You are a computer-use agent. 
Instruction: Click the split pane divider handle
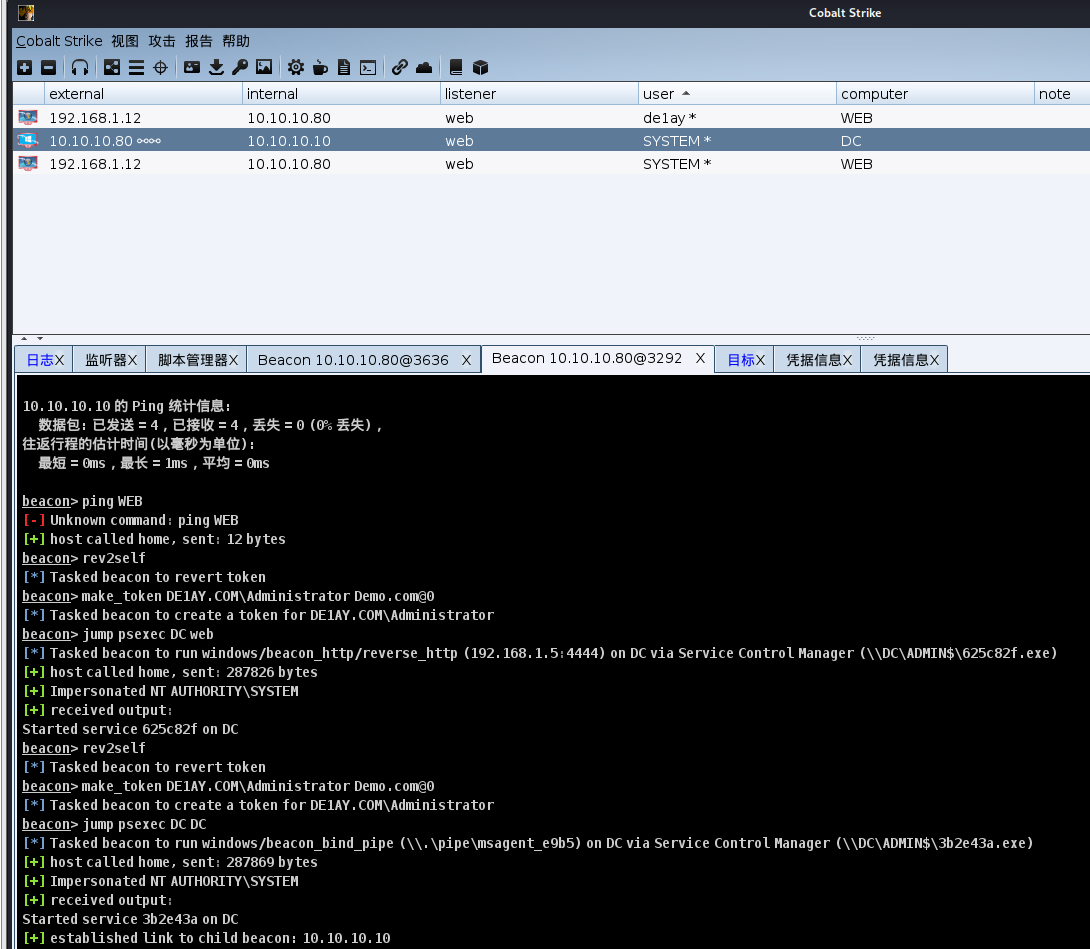[865, 339]
